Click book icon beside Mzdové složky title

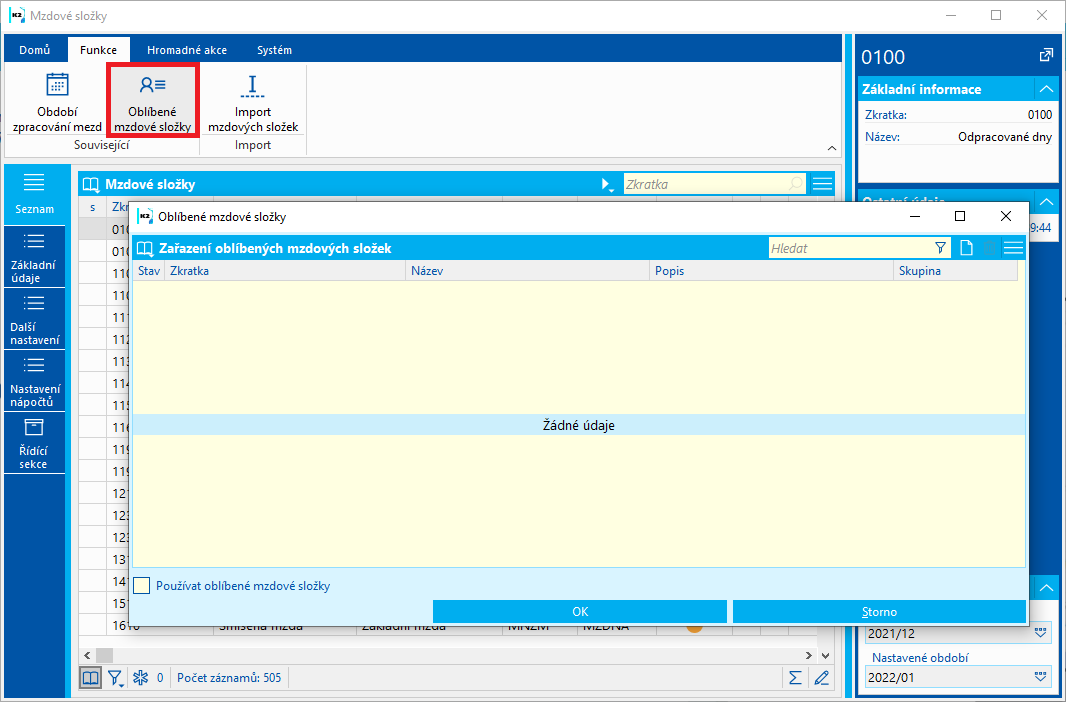90,184
